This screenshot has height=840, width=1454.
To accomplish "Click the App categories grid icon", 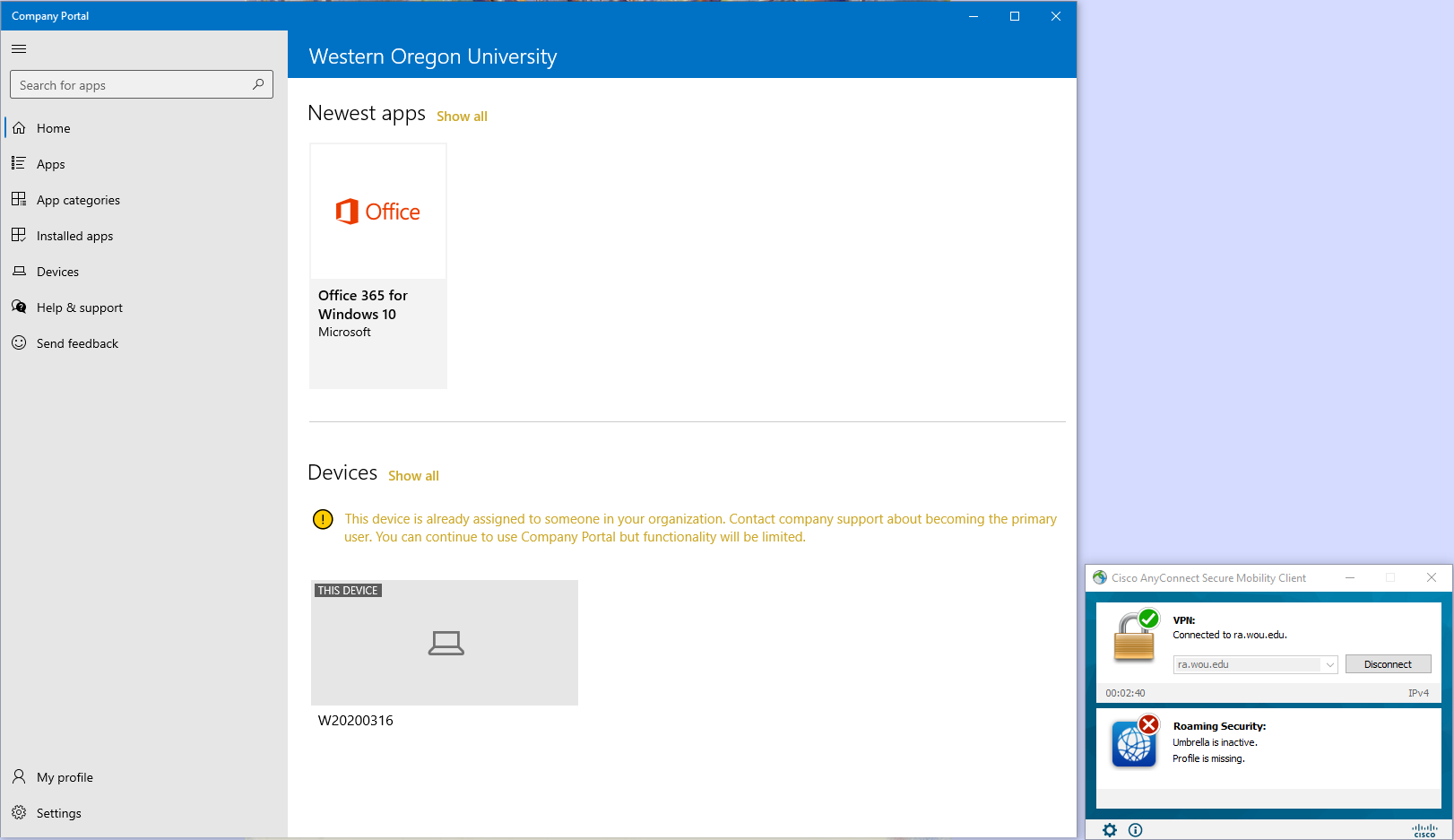I will pyautogui.click(x=19, y=199).
